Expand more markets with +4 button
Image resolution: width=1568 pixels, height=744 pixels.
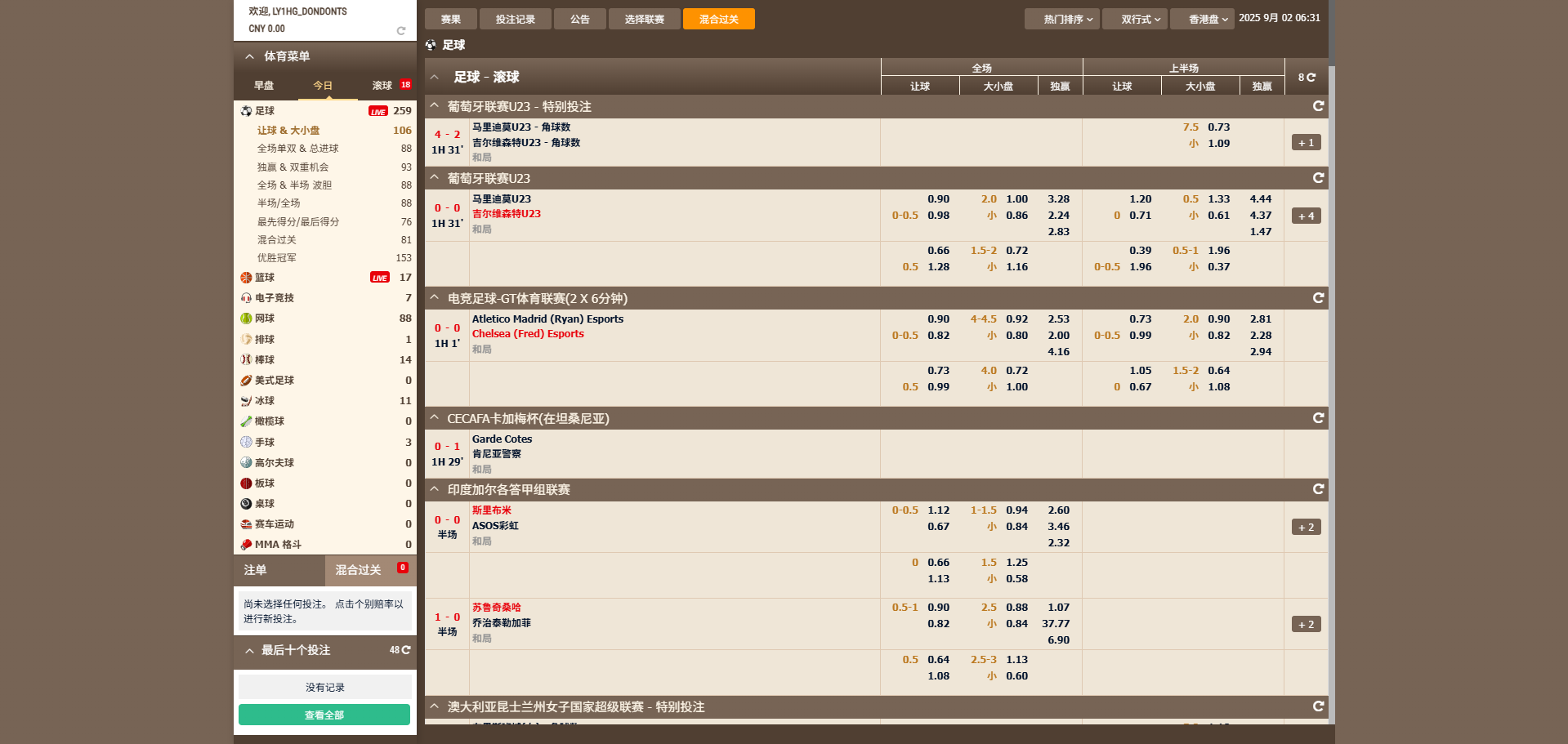coord(1306,216)
